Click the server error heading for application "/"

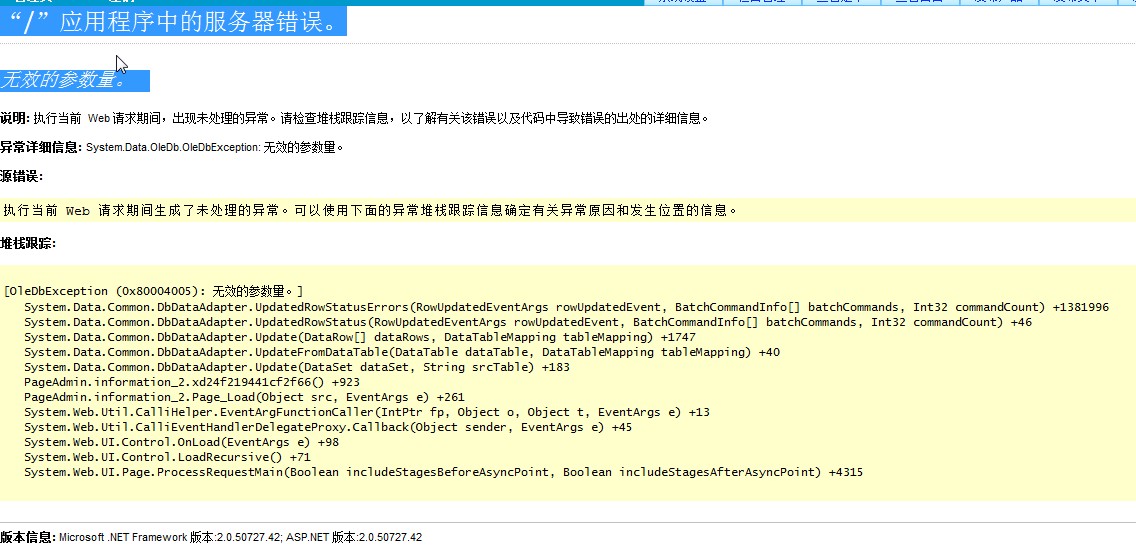pos(174,21)
